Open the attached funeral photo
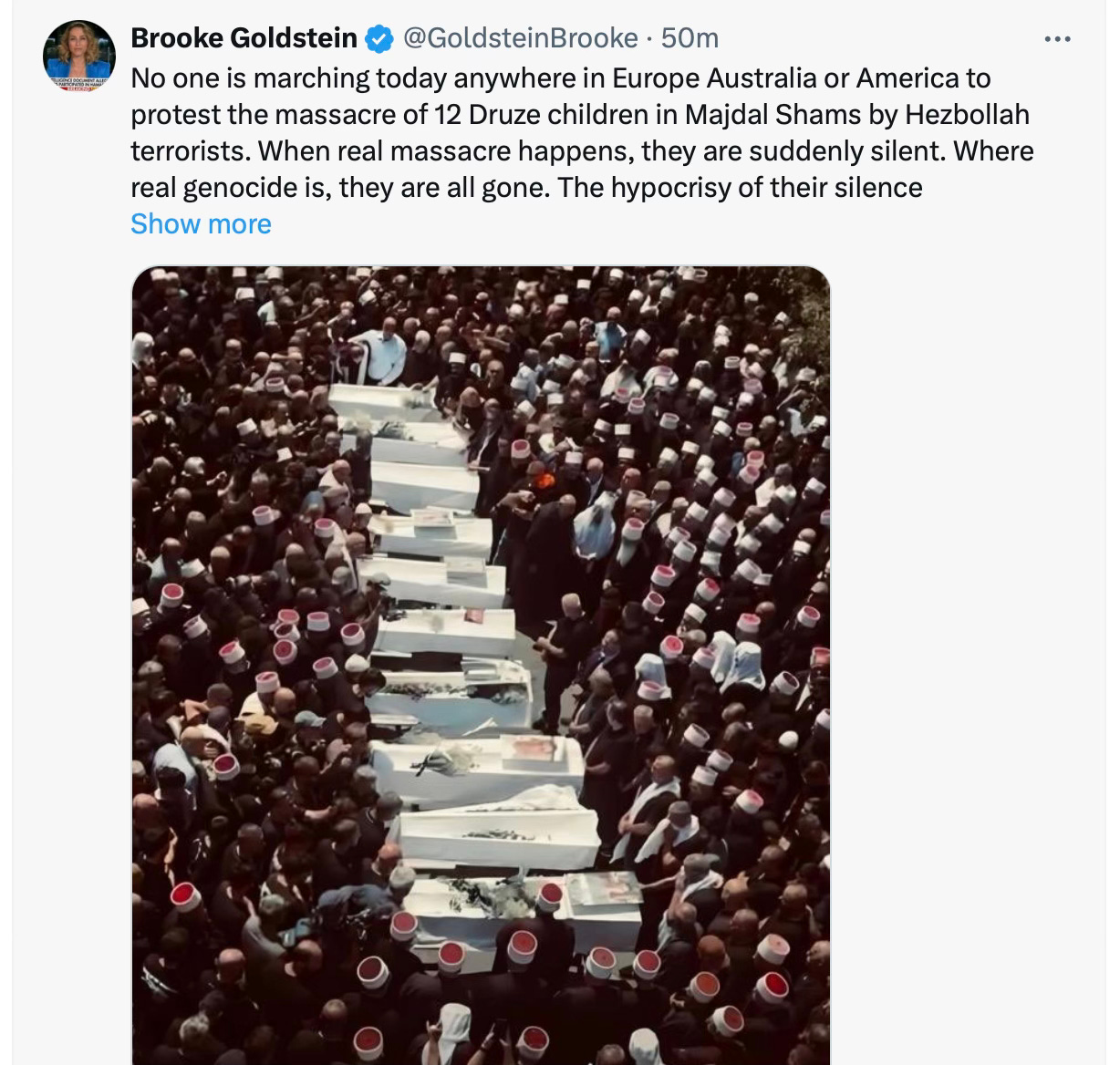The width and height of the screenshot is (1120, 1065). point(481,666)
